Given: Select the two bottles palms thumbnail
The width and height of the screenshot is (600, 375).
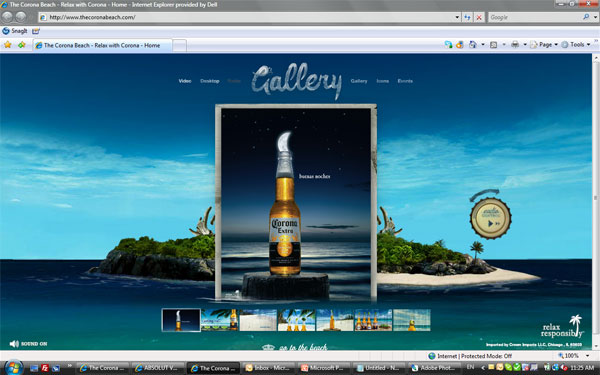Looking at the screenshot, I should (296, 320).
